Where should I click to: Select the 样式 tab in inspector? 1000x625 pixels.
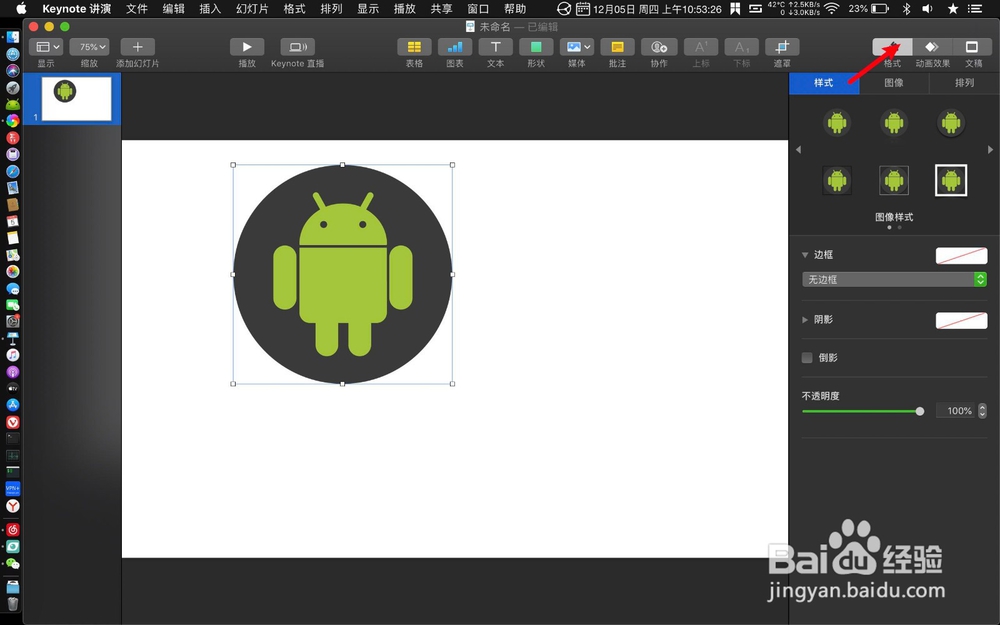(x=824, y=83)
